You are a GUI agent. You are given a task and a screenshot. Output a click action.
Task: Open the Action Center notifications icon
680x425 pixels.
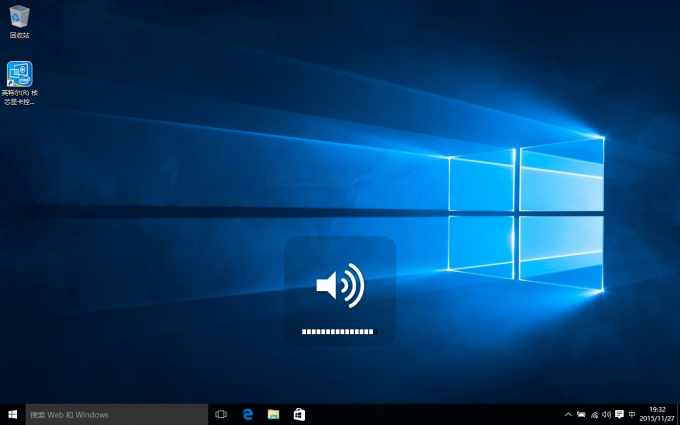[x=620, y=415]
